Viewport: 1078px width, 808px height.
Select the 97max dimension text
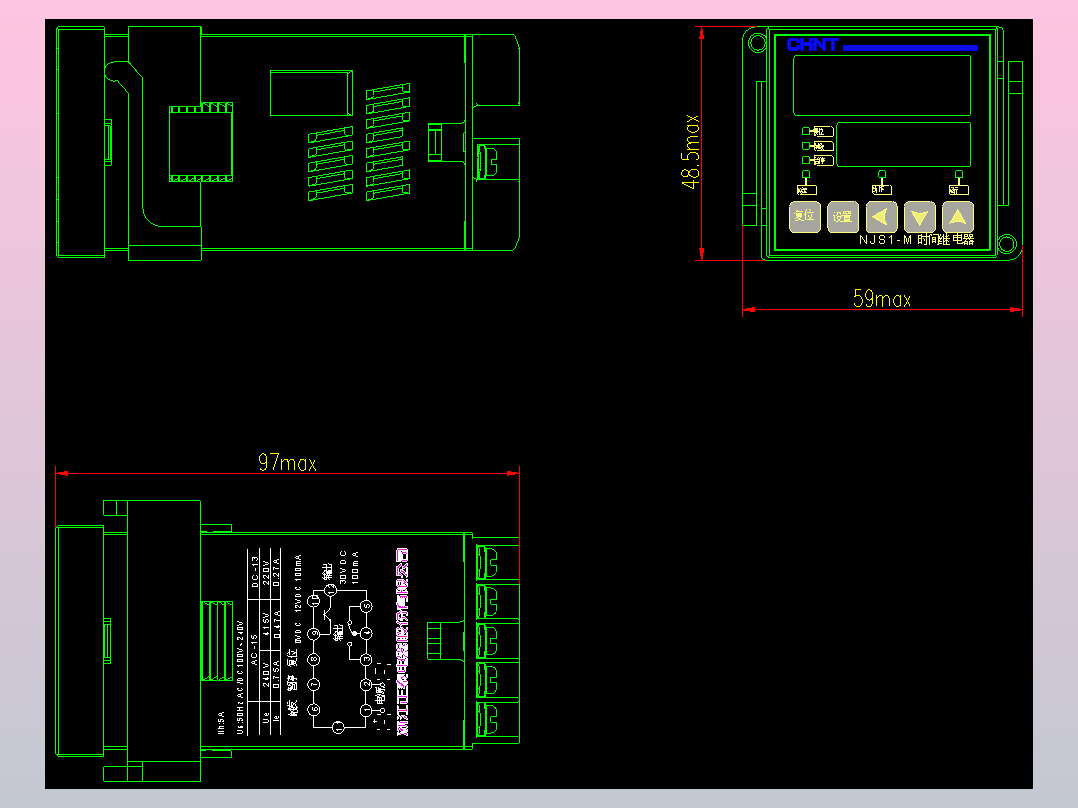pyautogui.click(x=287, y=463)
